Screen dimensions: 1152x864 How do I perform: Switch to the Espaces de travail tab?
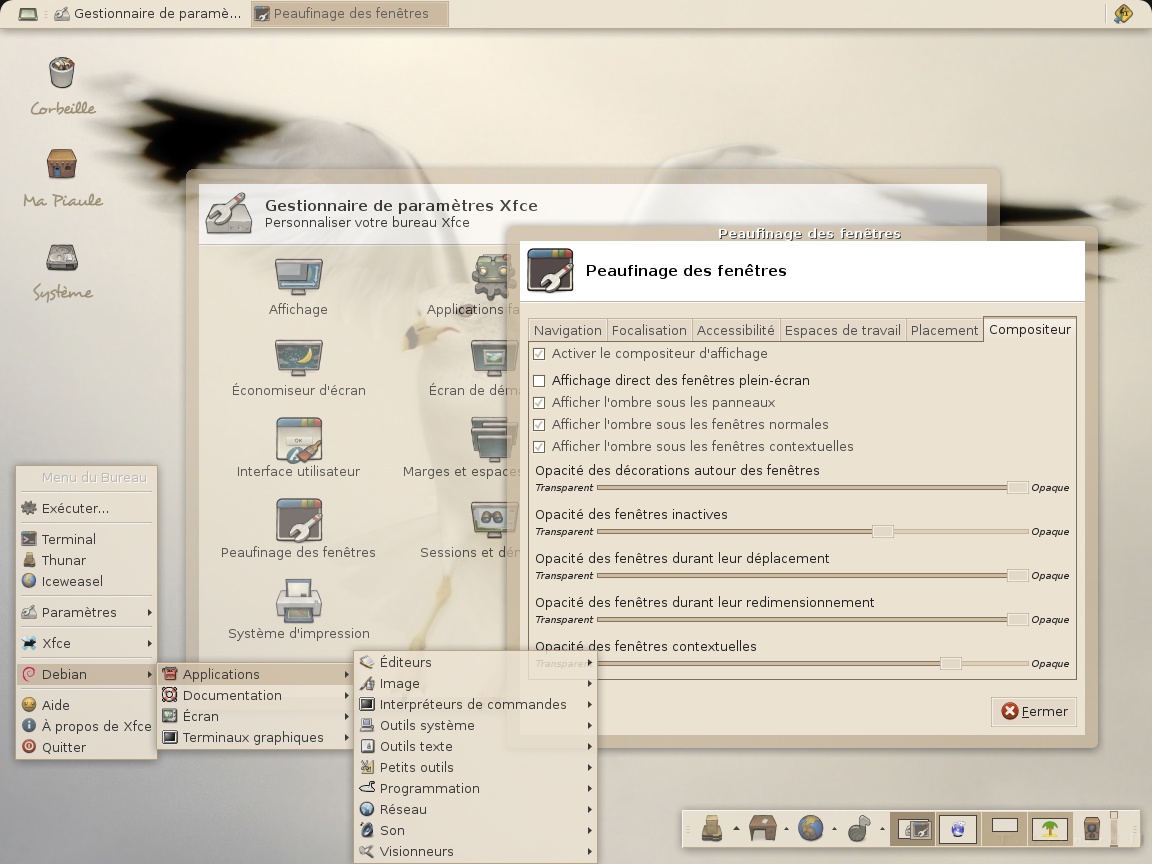point(843,331)
